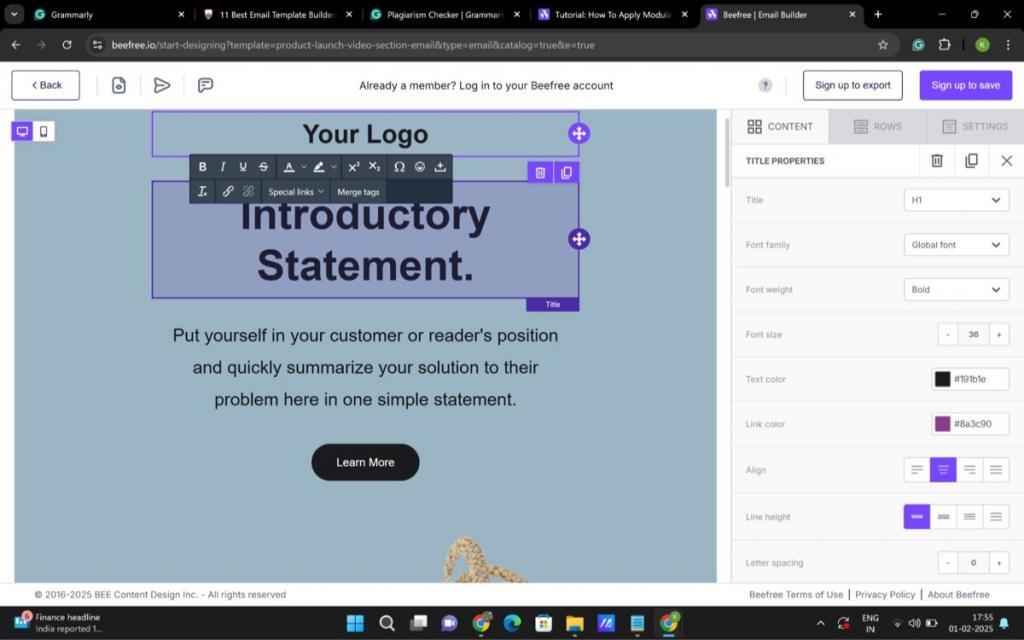Click the send test email paper-plane icon
The image size is (1024, 640).
coord(162,85)
